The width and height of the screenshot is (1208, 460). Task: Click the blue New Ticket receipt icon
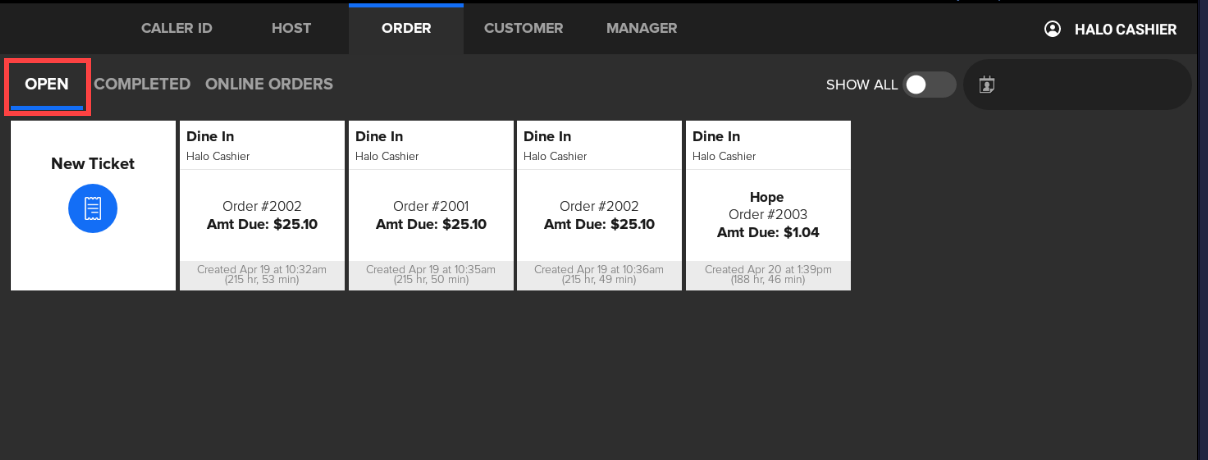(93, 208)
